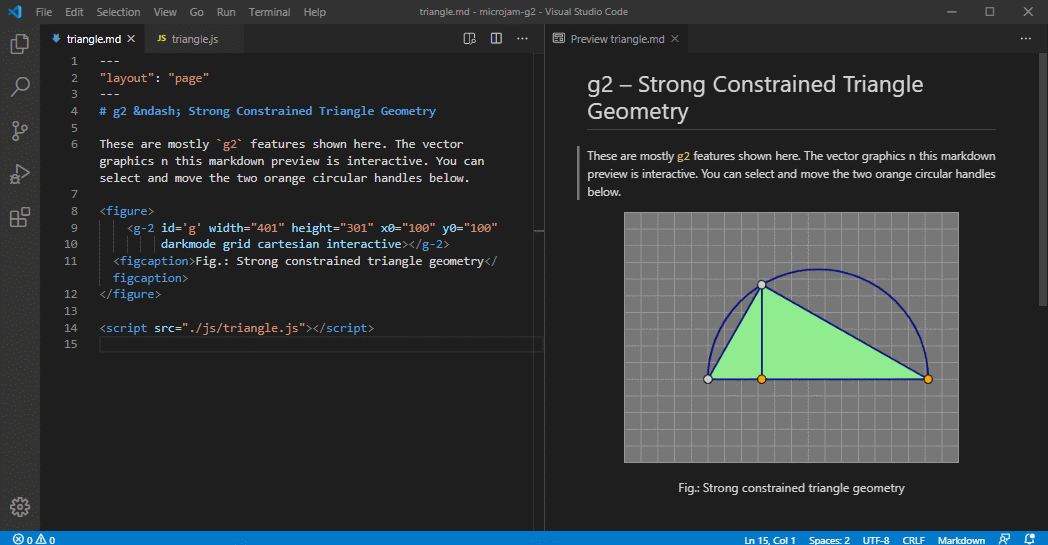Click the figcaption text in the preview
This screenshot has width=1048, height=545.
pyautogui.click(x=791, y=488)
